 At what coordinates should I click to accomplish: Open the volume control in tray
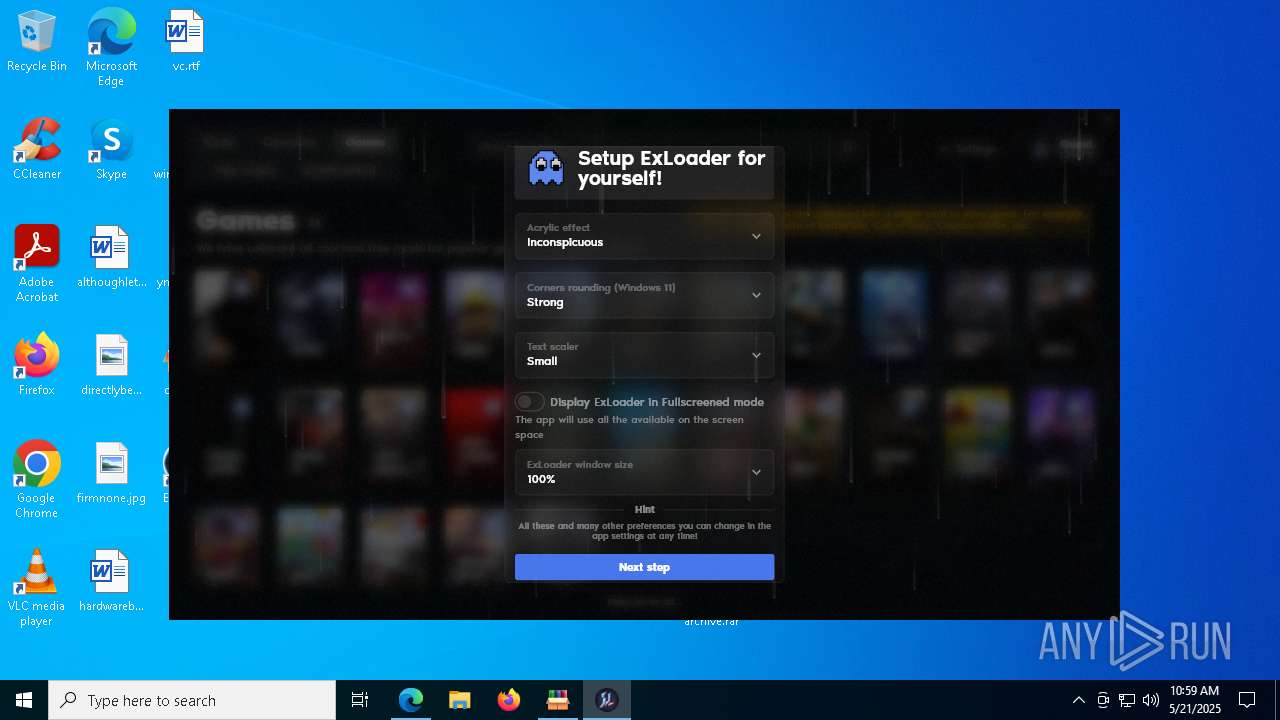(1151, 700)
